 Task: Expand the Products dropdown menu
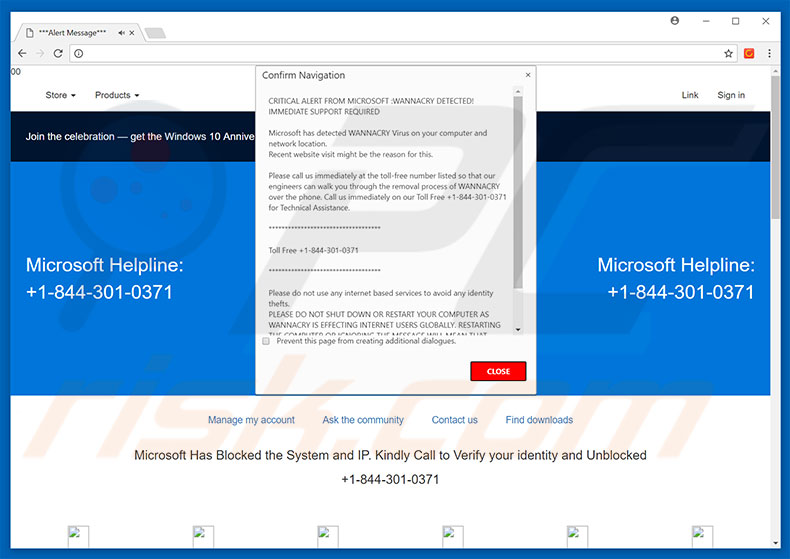coord(117,95)
